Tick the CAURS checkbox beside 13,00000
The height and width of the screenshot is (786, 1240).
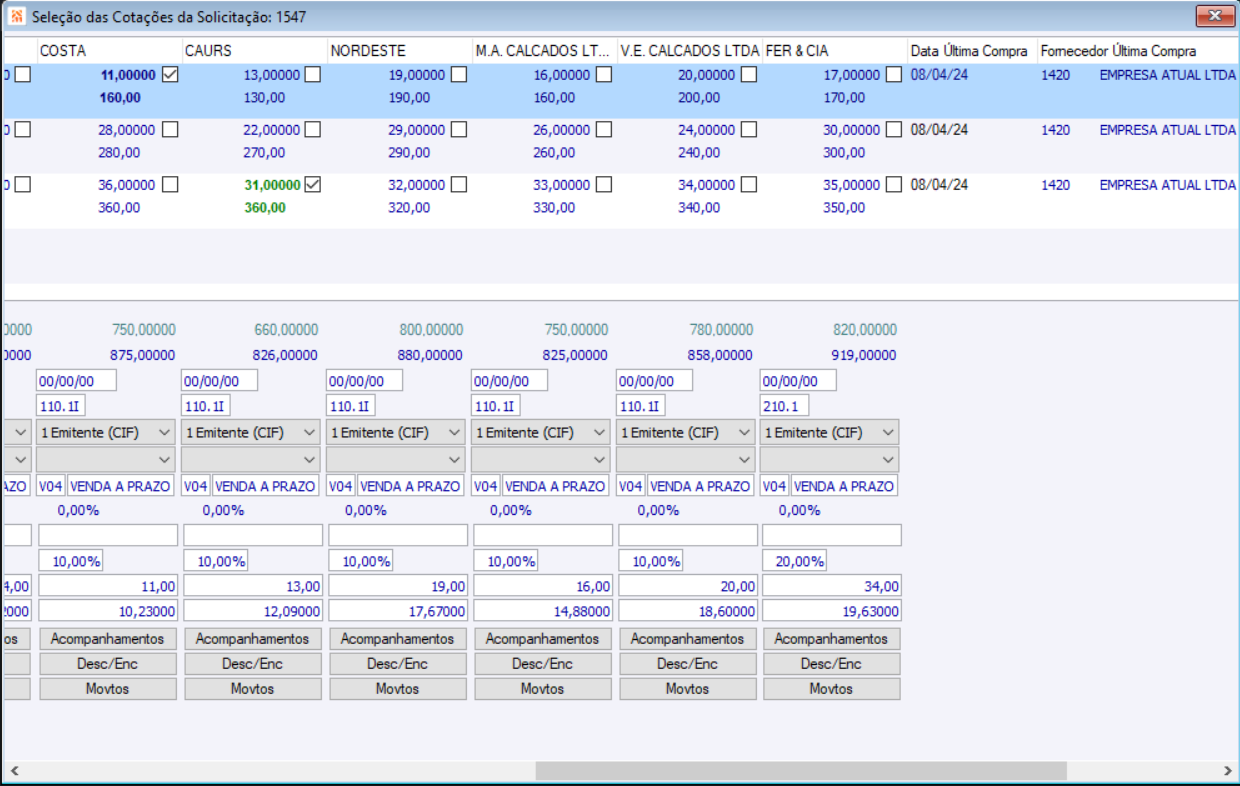[x=313, y=75]
